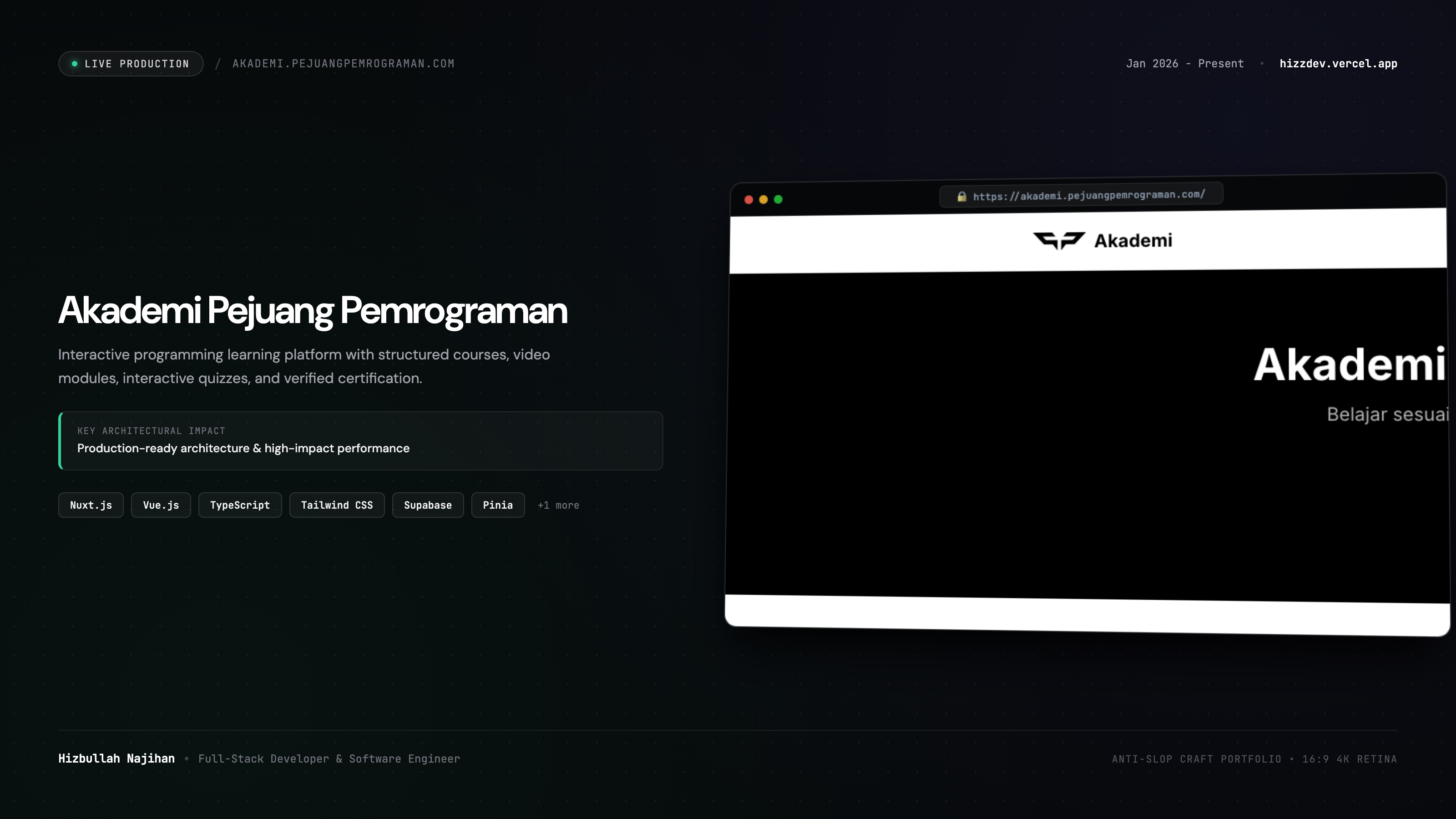The image size is (1456, 819).
Task: Click the Belajar sesuai subtitle text
Action: (1388, 415)
